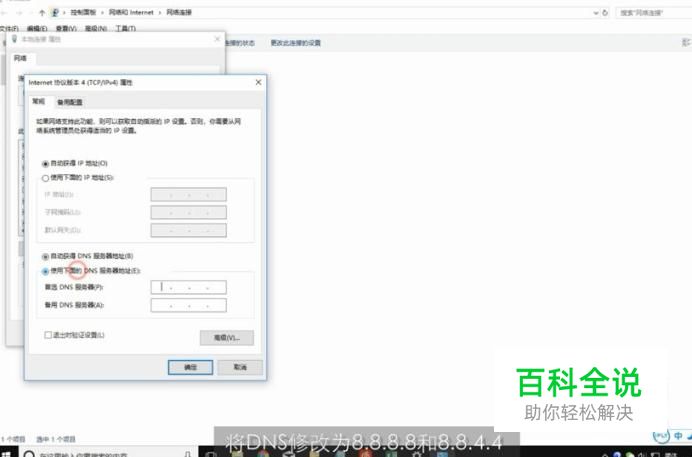Viewport: 692px width, 457px height.
Task: Open the address bar history dropdown
Action: point(596,13)
